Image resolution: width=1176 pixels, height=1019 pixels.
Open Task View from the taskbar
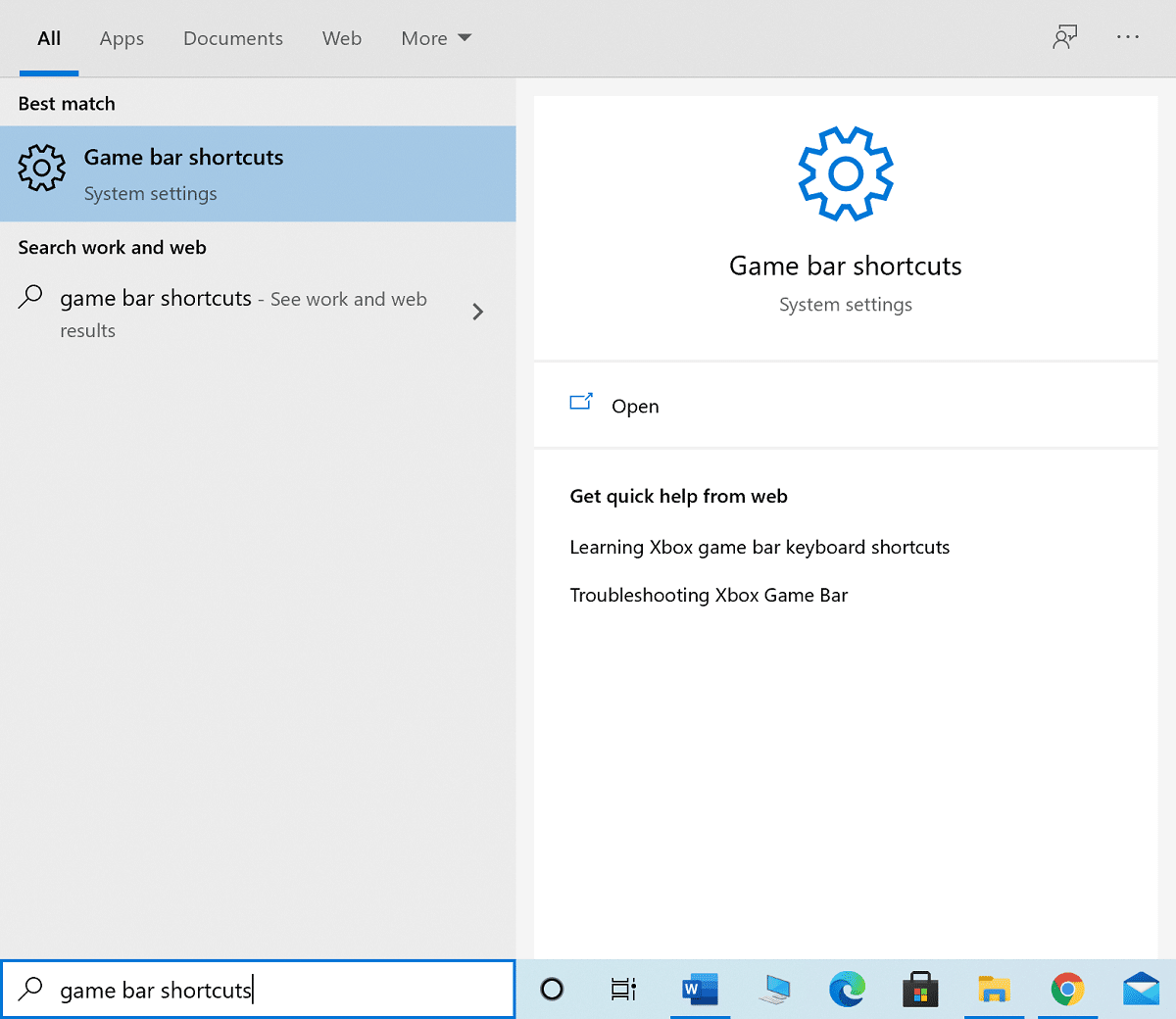[624, 990]
